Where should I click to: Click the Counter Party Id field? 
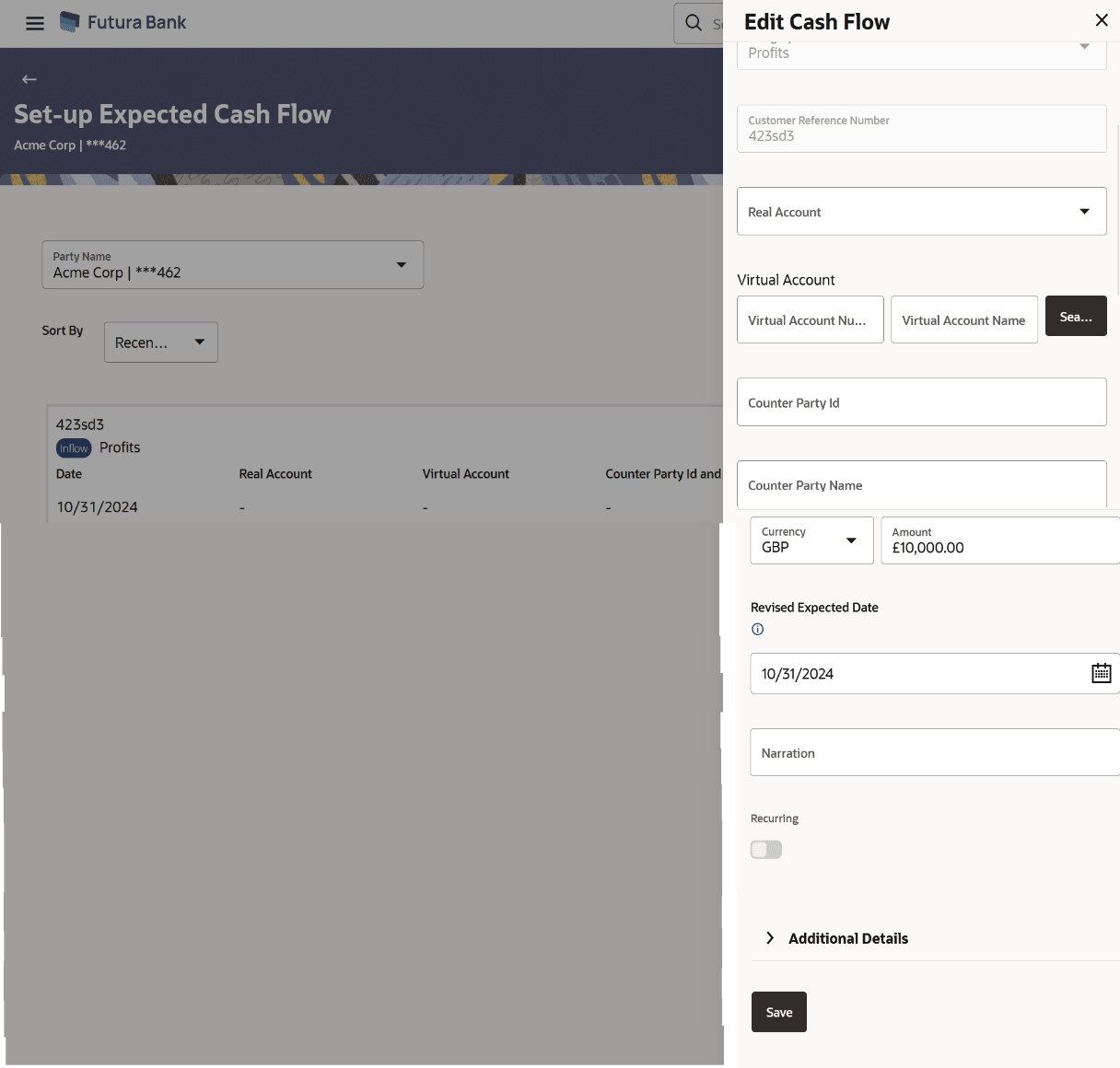tap(921, 402)
